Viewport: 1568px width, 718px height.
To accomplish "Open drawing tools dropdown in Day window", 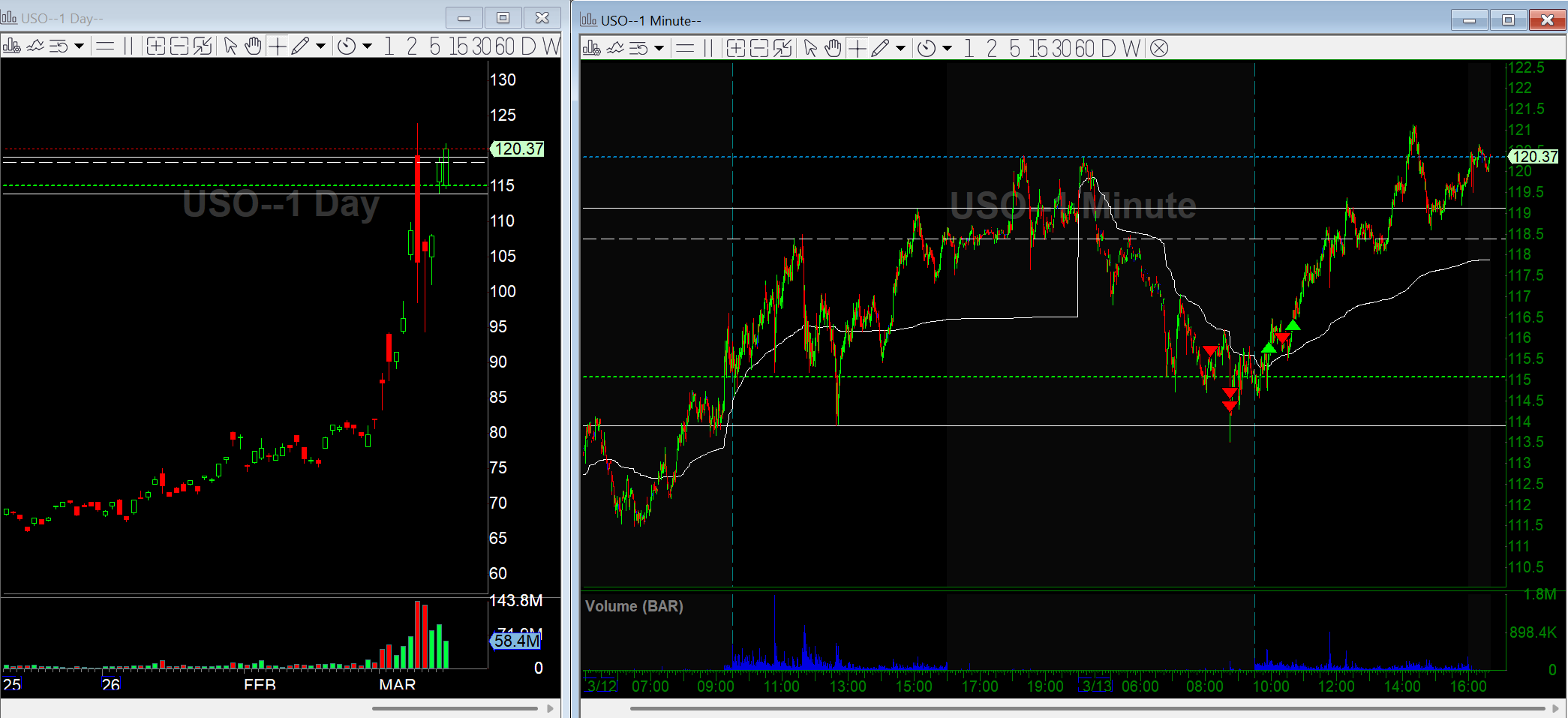I will point(320,47).
